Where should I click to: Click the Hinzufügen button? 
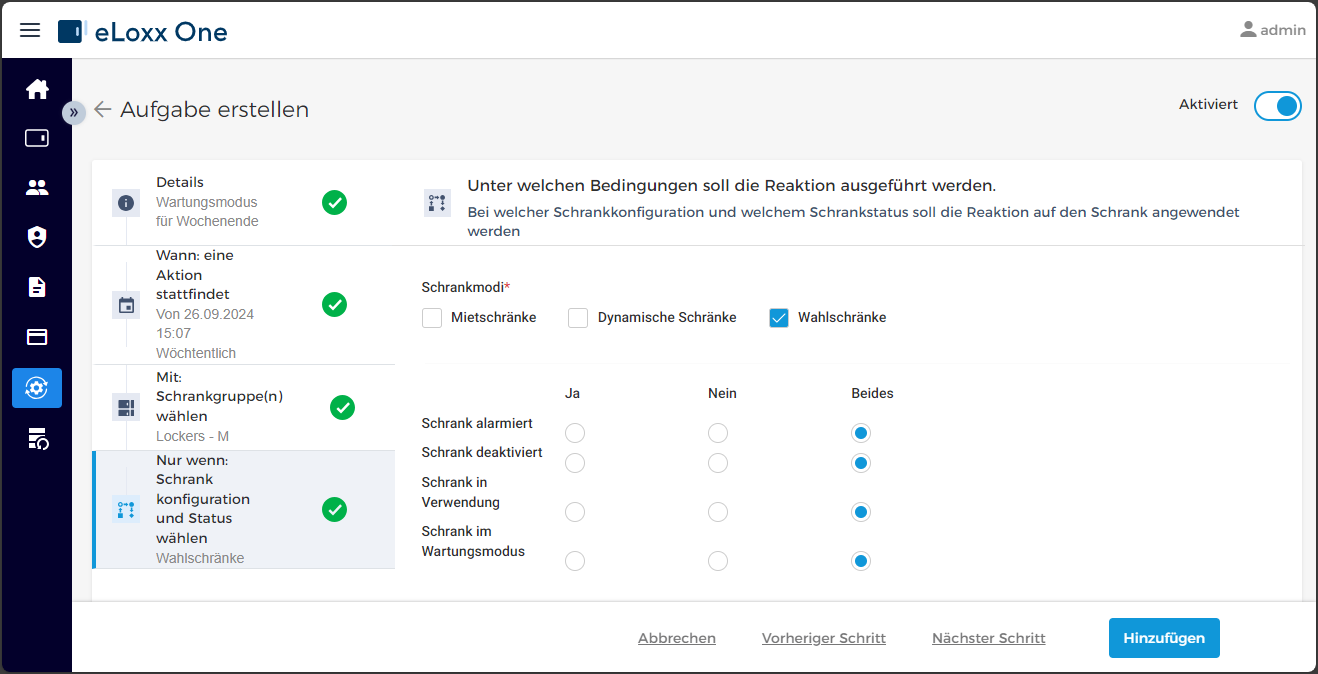point(1164,638)
